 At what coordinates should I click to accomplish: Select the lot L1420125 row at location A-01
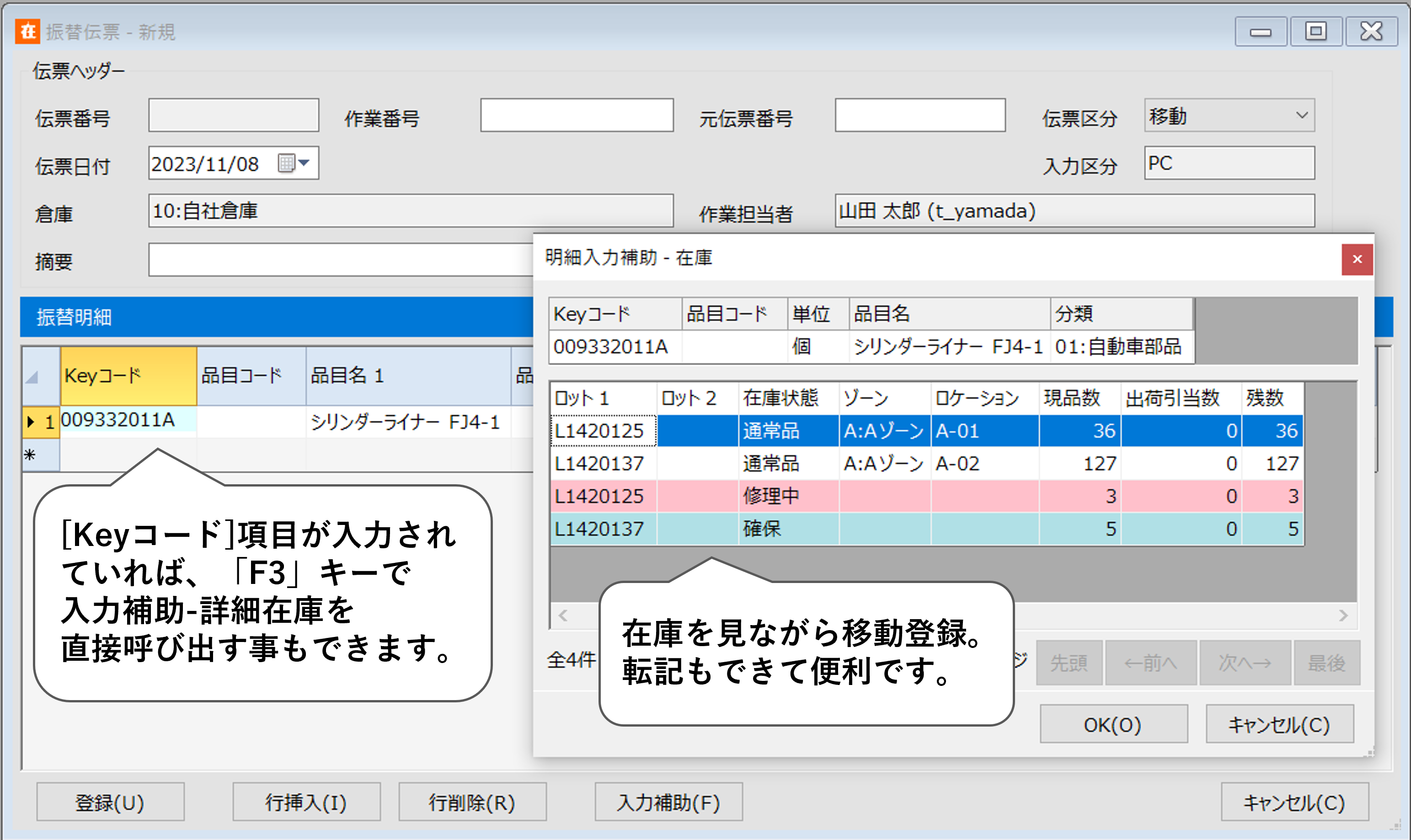point(927,431)
